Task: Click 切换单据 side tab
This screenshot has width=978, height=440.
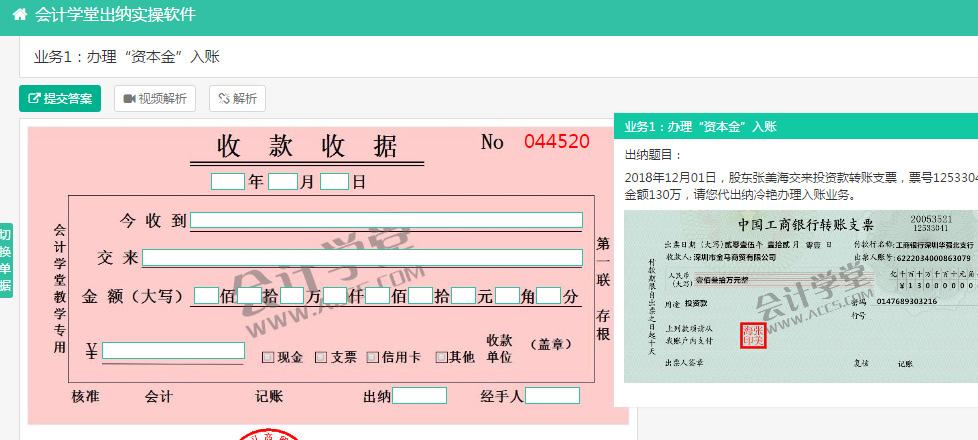Action: [x=6, y=260]
